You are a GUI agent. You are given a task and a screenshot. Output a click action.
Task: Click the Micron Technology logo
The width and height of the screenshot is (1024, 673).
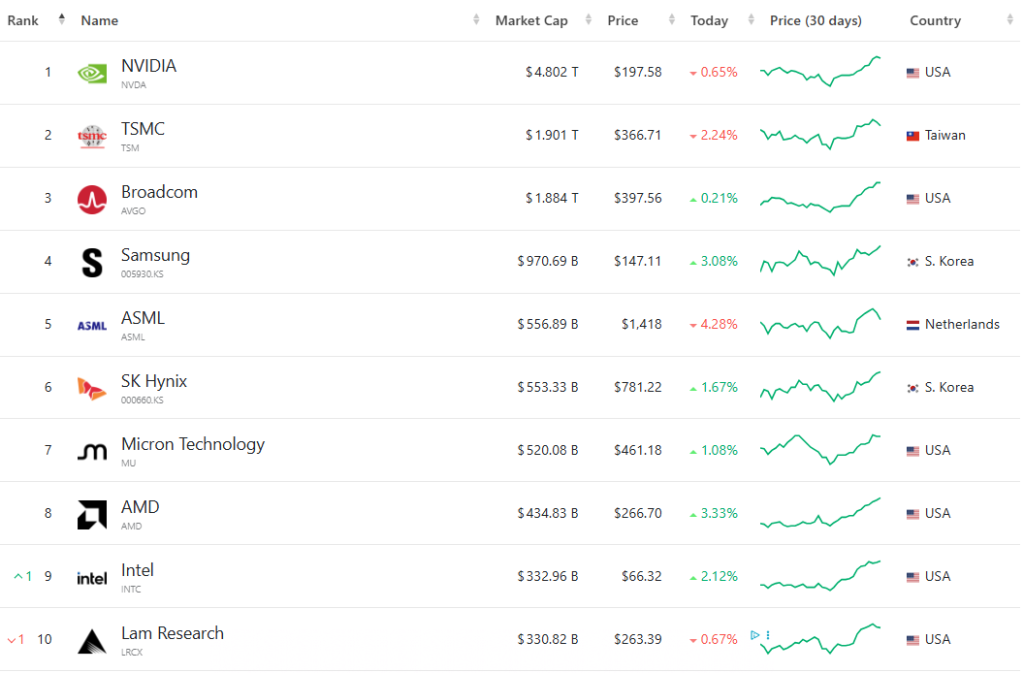click(x=92, y=451)
